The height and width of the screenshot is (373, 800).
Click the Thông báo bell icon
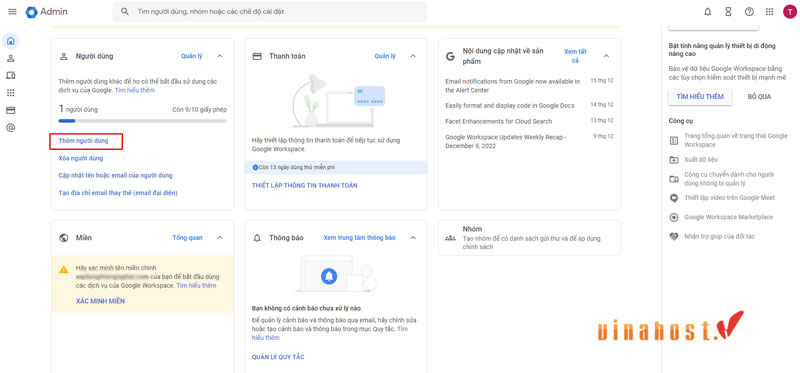click(x=257, y=238)
